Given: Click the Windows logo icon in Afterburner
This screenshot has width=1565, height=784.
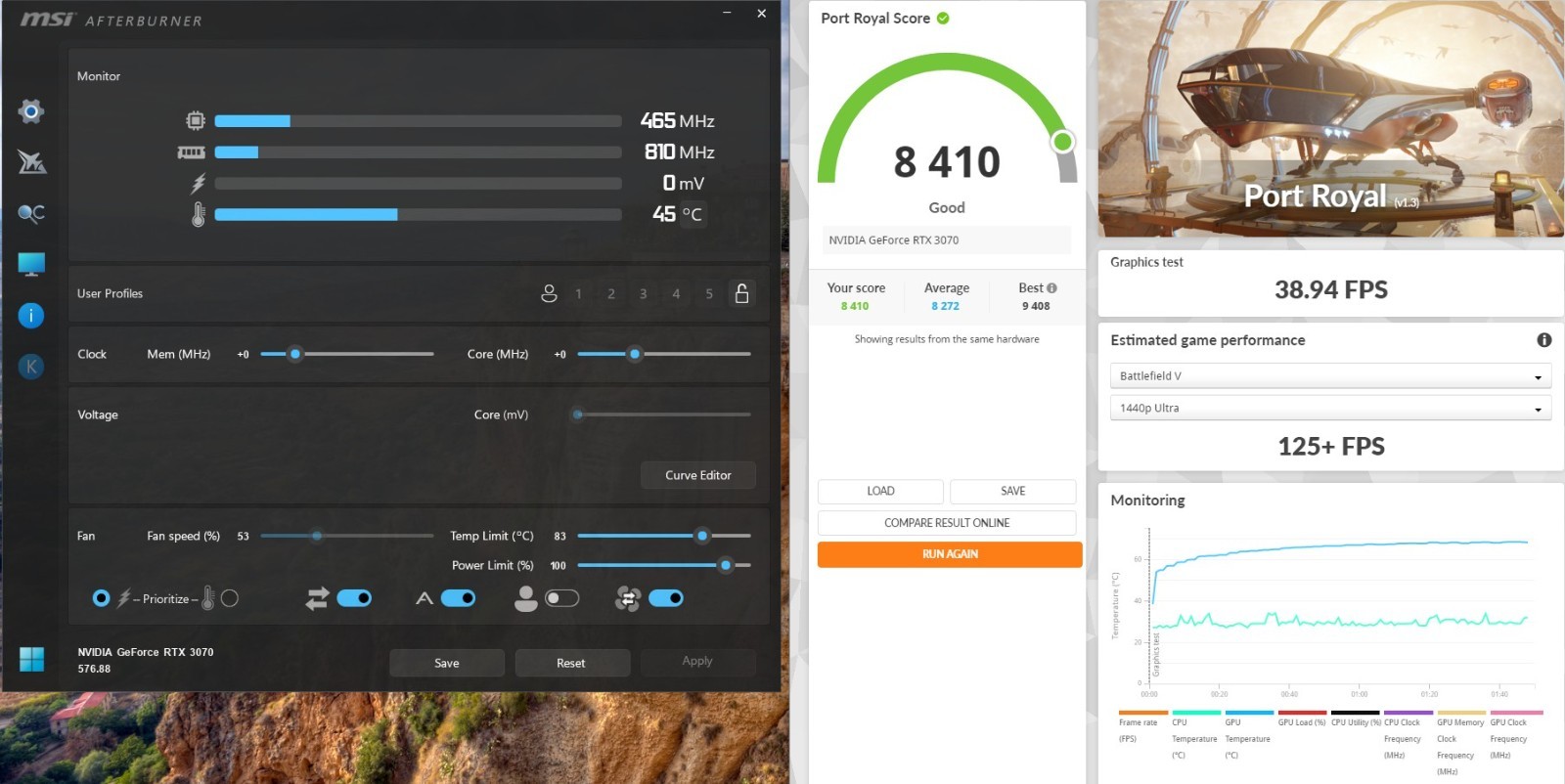Looking at the screenshot, I should 31,660.
